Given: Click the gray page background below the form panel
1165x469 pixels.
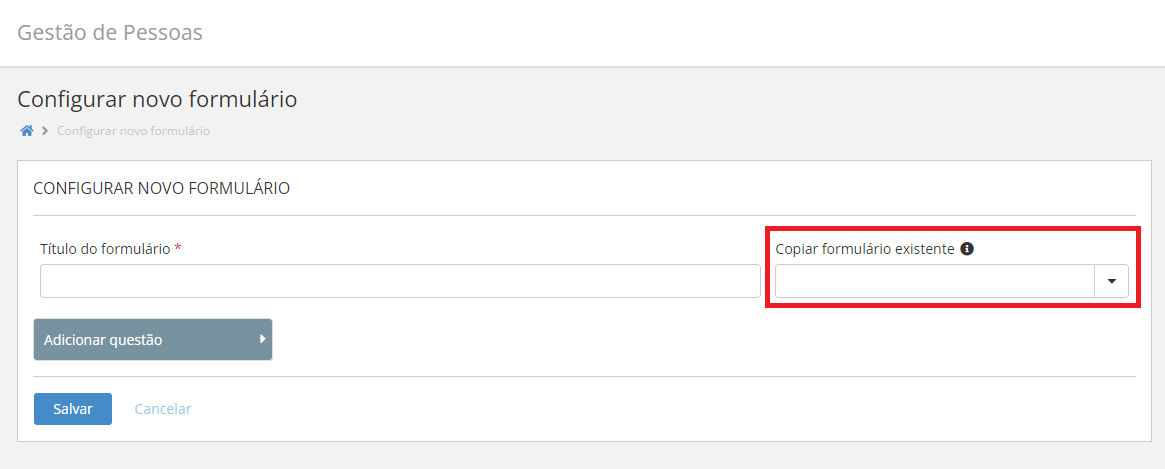Looking at the screenshot, I should [x=580, y=456].
